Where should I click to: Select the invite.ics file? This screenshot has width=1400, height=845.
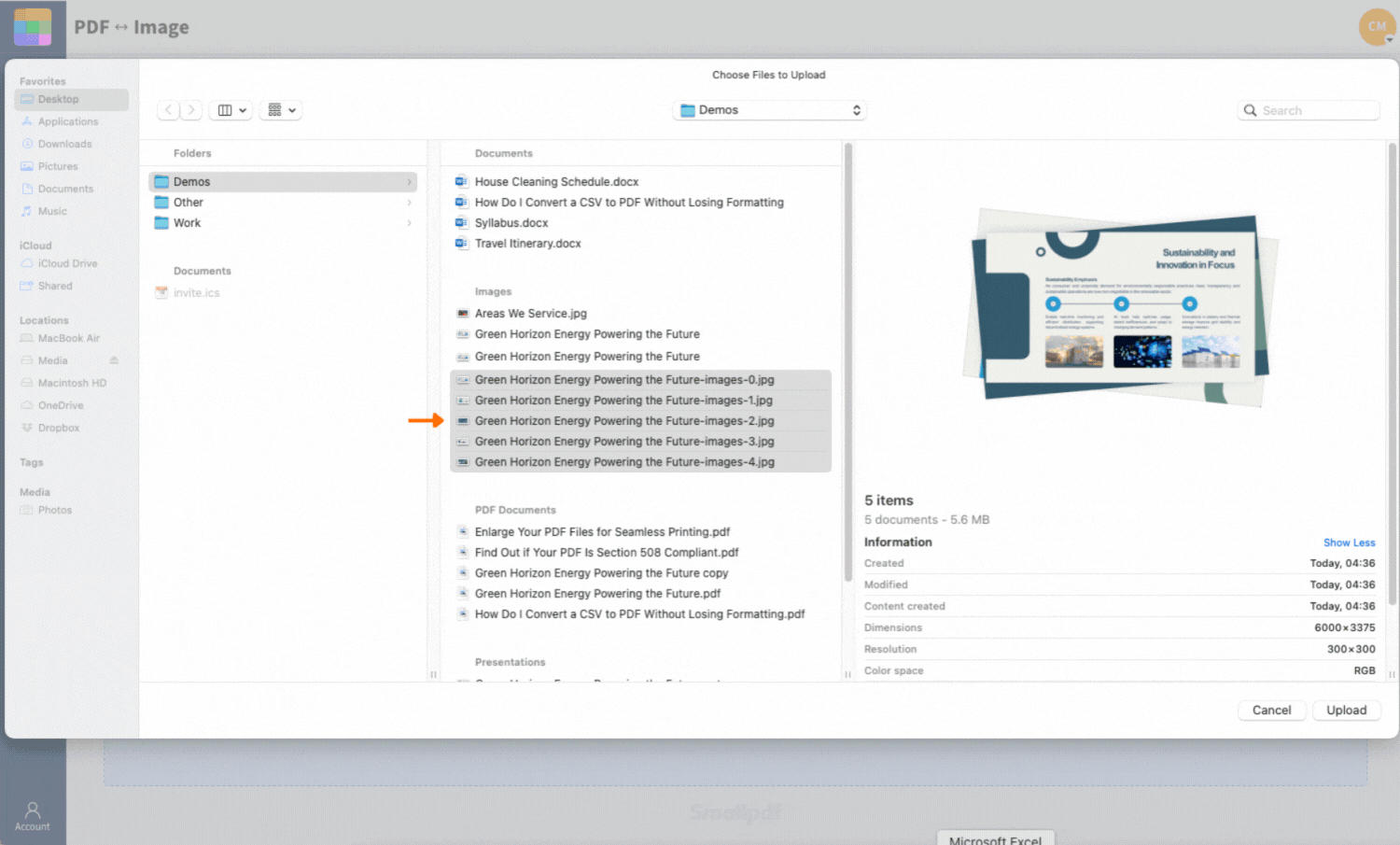(x=197, y=292)
